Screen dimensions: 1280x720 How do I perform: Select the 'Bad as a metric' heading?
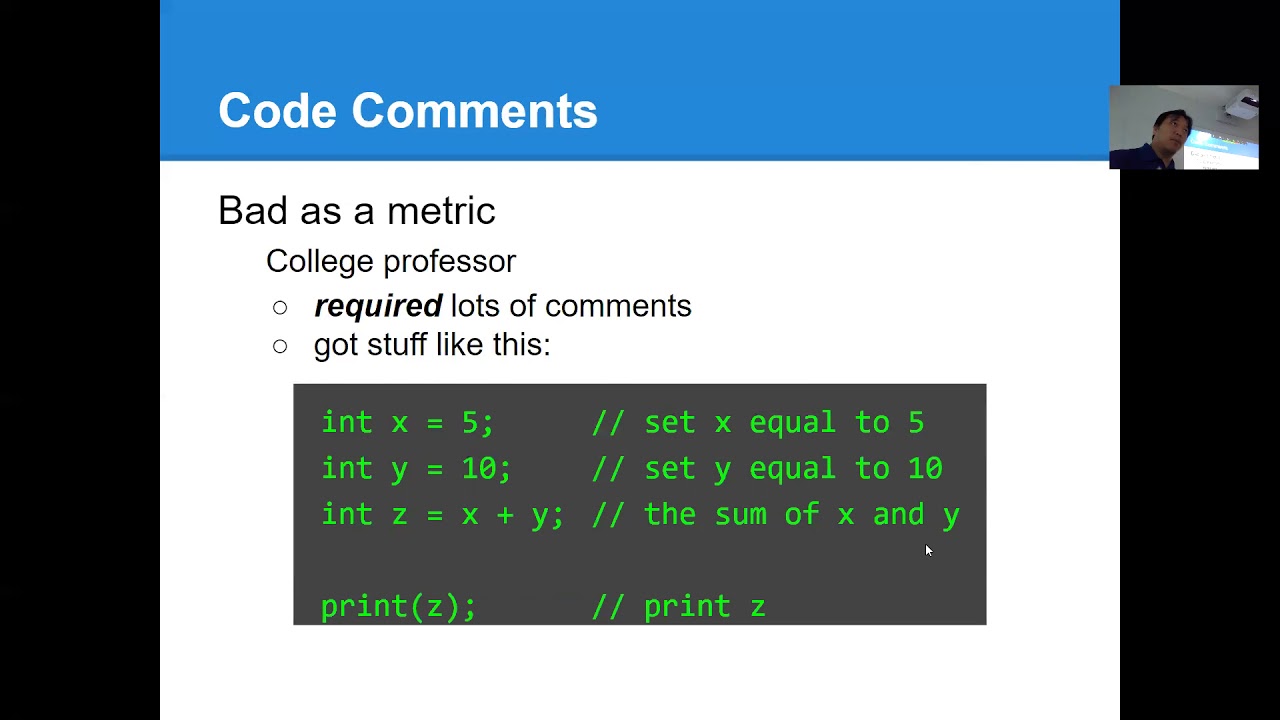[357, 211]
